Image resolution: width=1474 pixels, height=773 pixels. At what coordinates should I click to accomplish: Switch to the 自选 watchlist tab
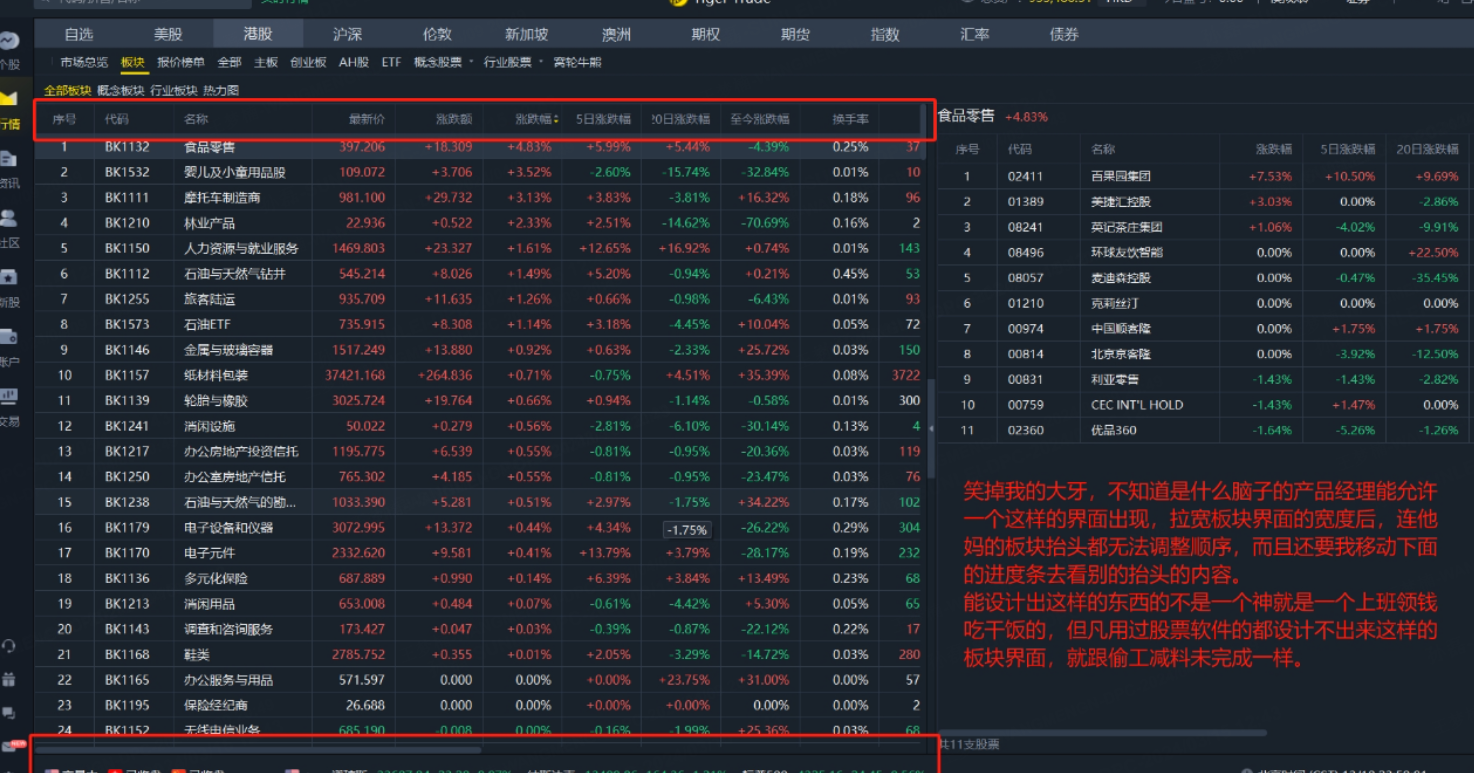[x=79, y=34]
